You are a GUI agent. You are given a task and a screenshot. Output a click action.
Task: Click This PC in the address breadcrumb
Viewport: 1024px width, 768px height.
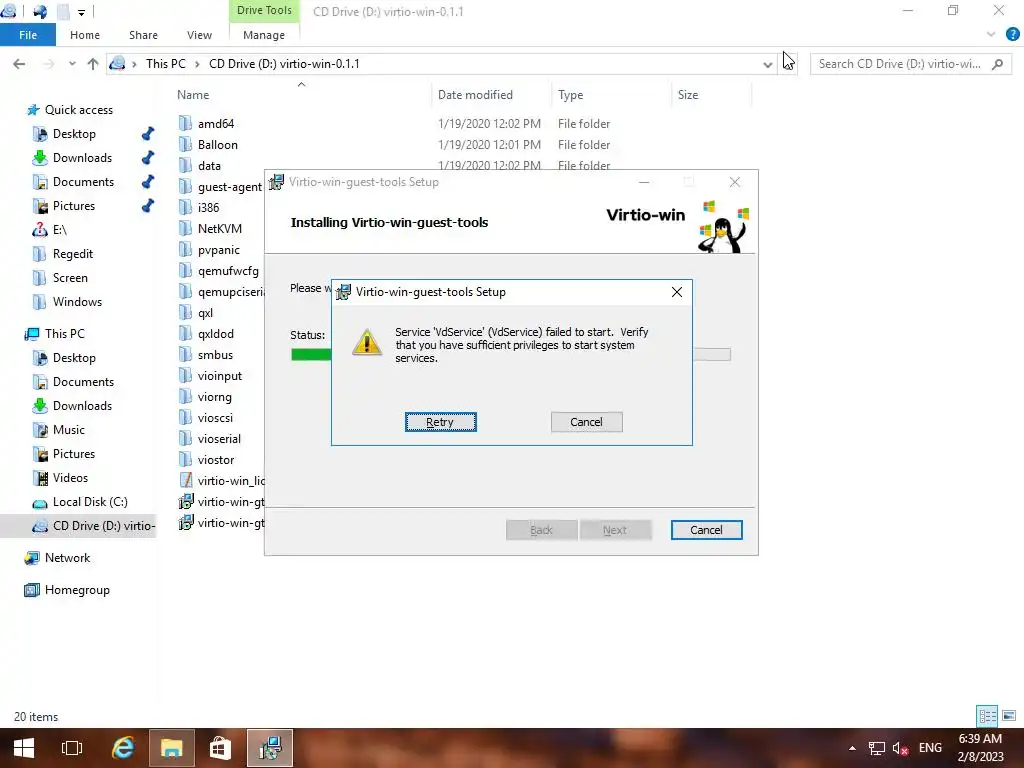tap(166, 63)
